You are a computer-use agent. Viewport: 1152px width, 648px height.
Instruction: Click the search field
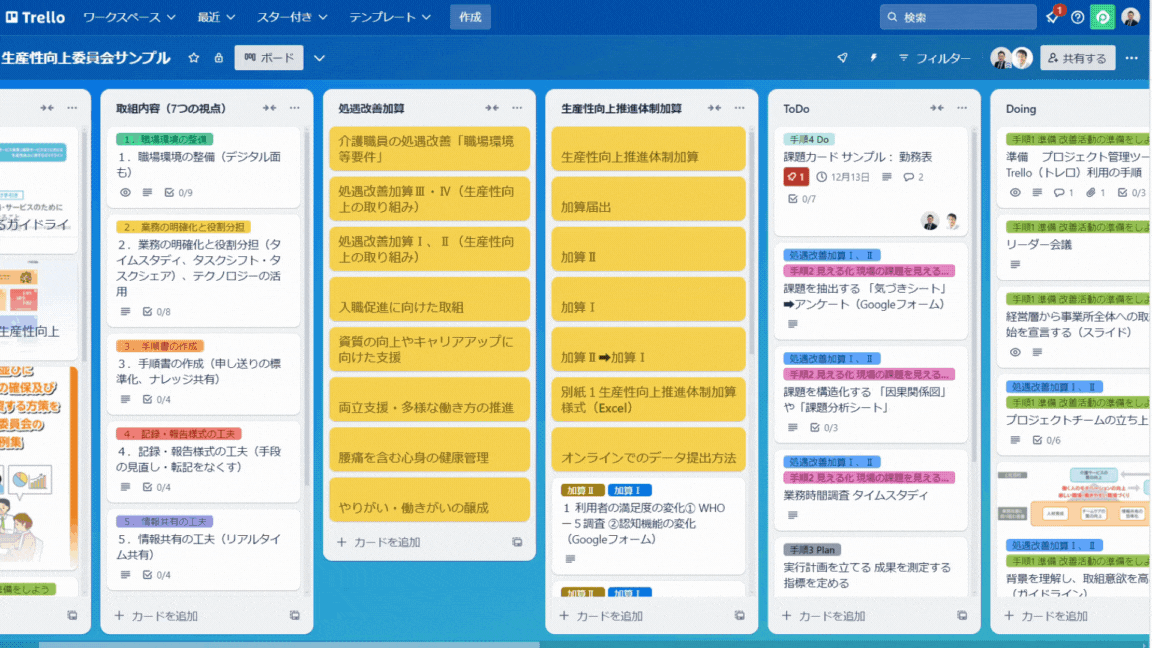tap(958, 17)
